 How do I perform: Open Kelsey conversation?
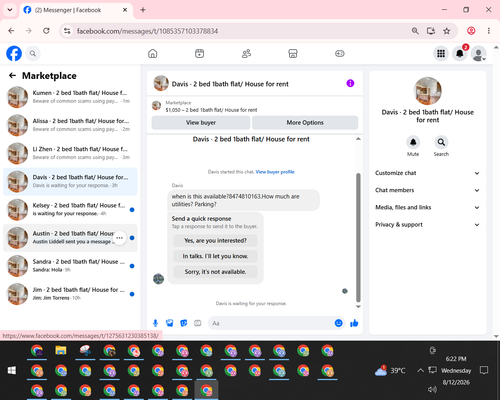[x=70, y=210]
